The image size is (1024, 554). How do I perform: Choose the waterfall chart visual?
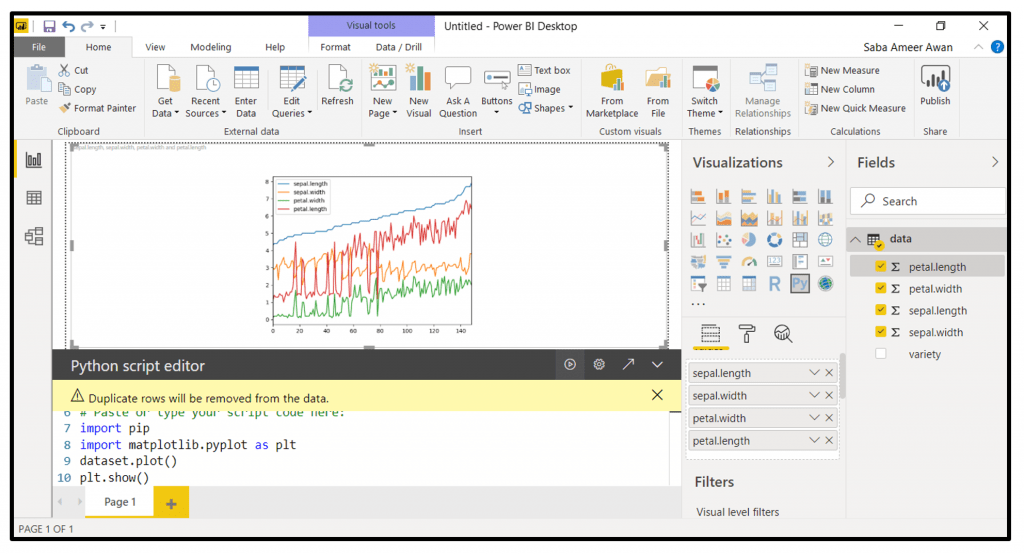pos(698,240)
